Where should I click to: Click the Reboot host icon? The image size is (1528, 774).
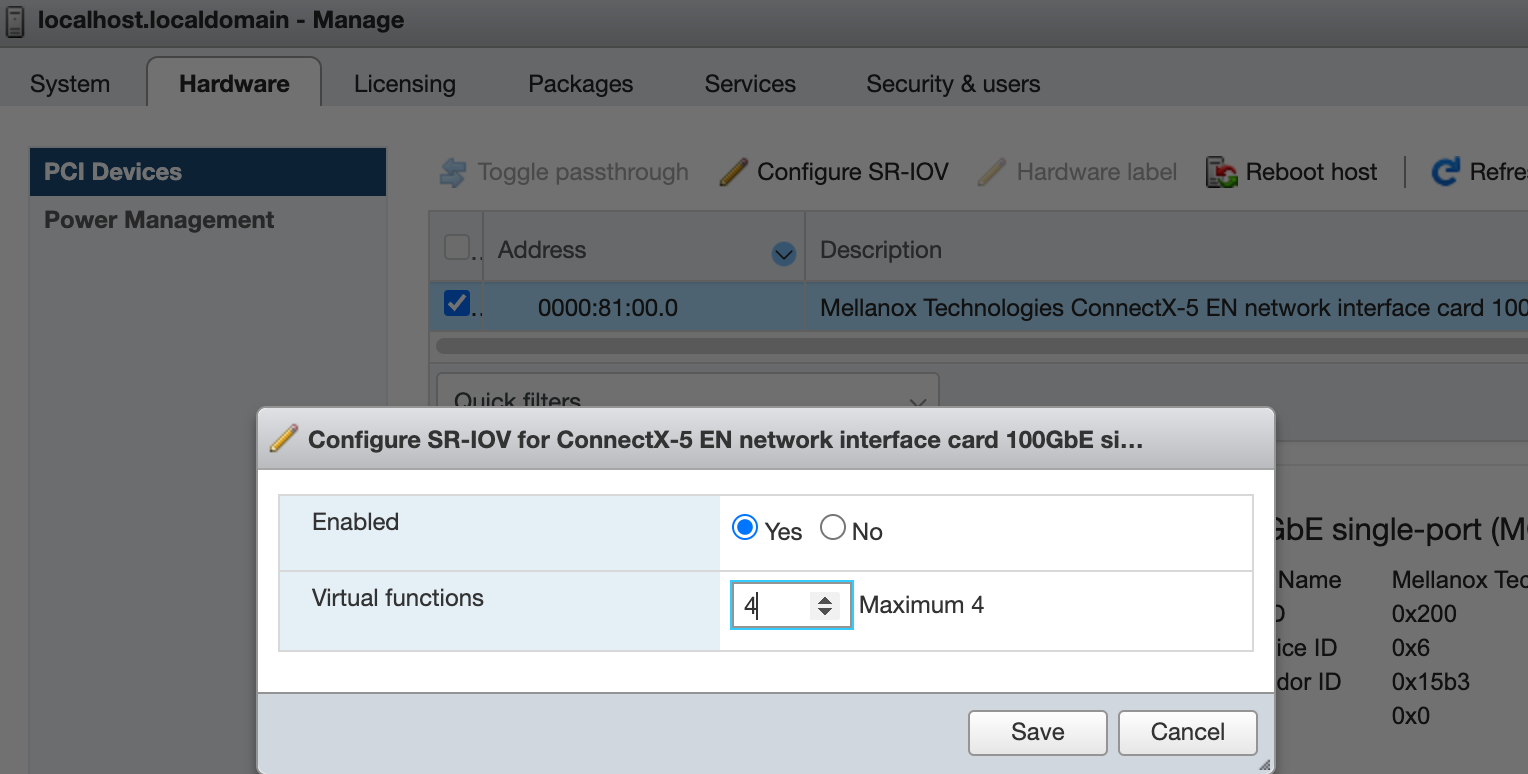click(1220, 171)
